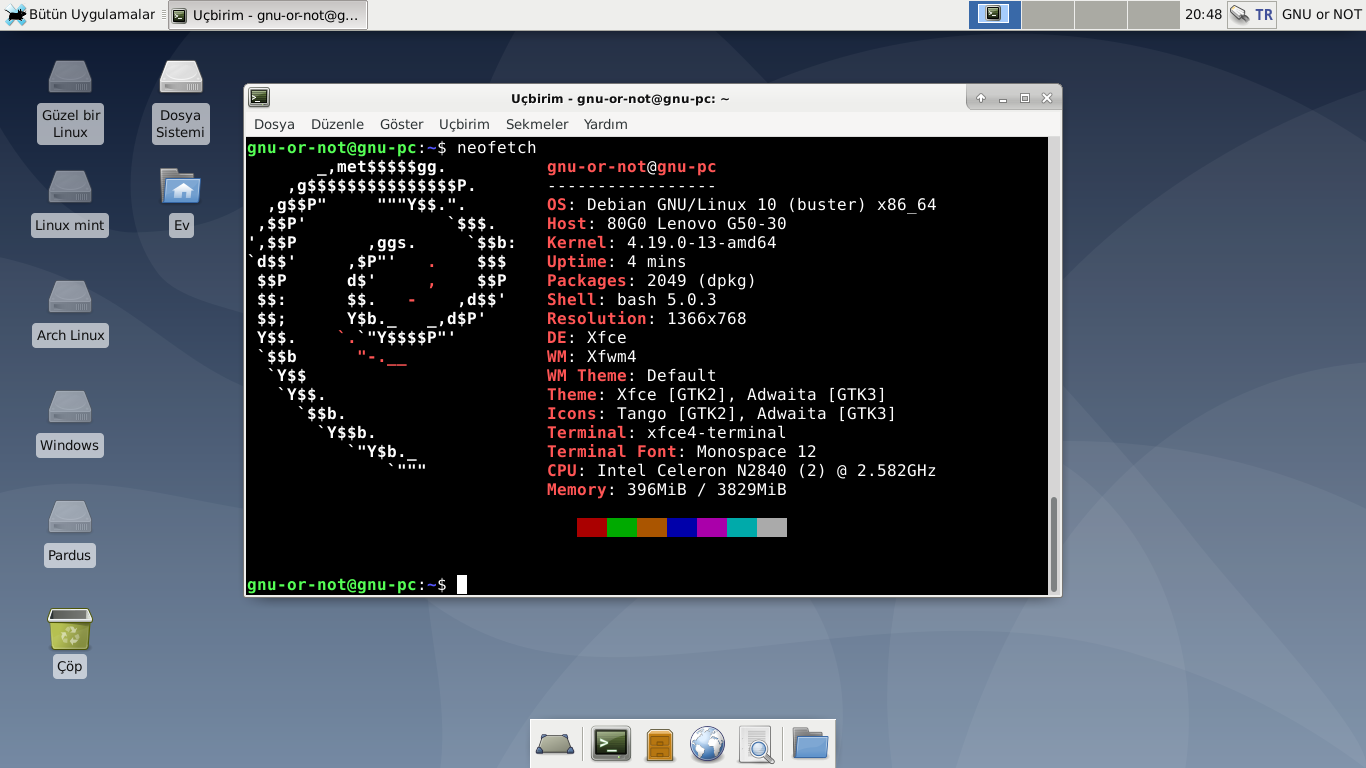Open the Güzel bir Linux drive icon
This screenshot has height=768, width=1366.
coord(70,77)
